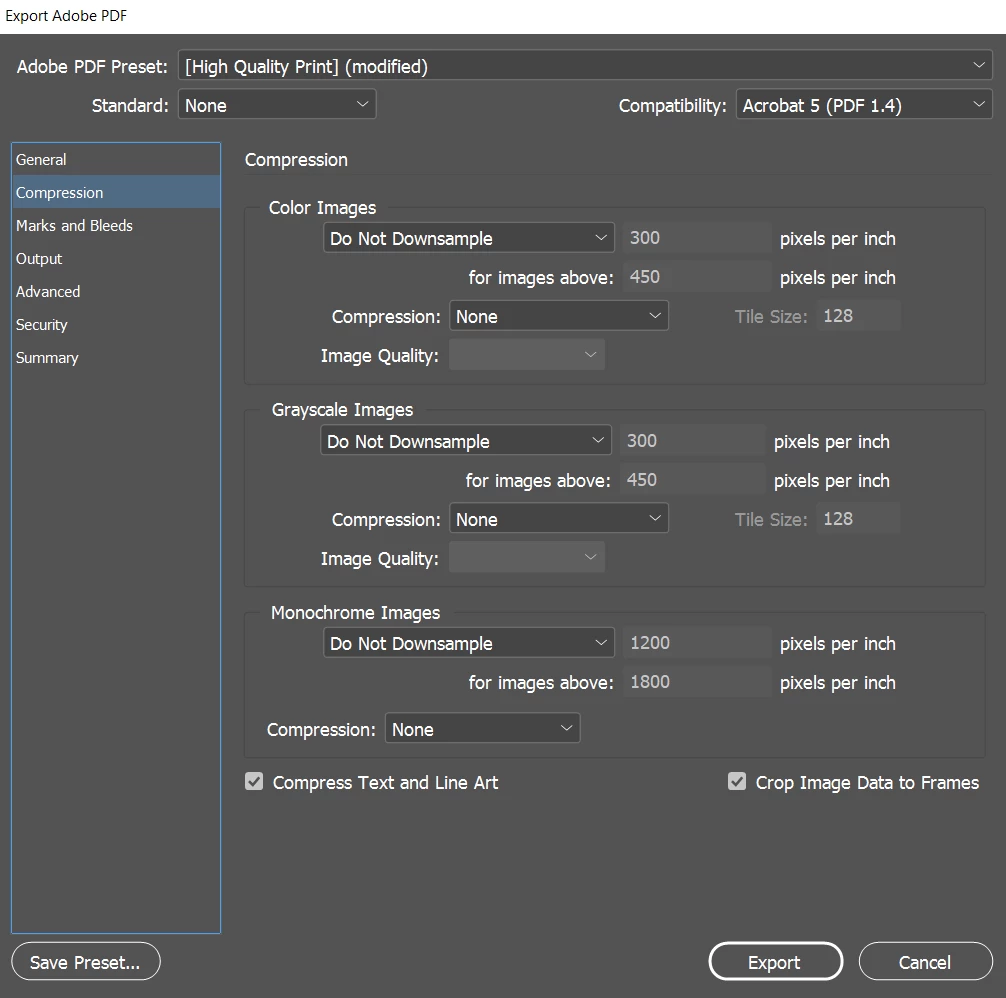
Task: Switch to the Output panel
Action: (x=116, y=258)
